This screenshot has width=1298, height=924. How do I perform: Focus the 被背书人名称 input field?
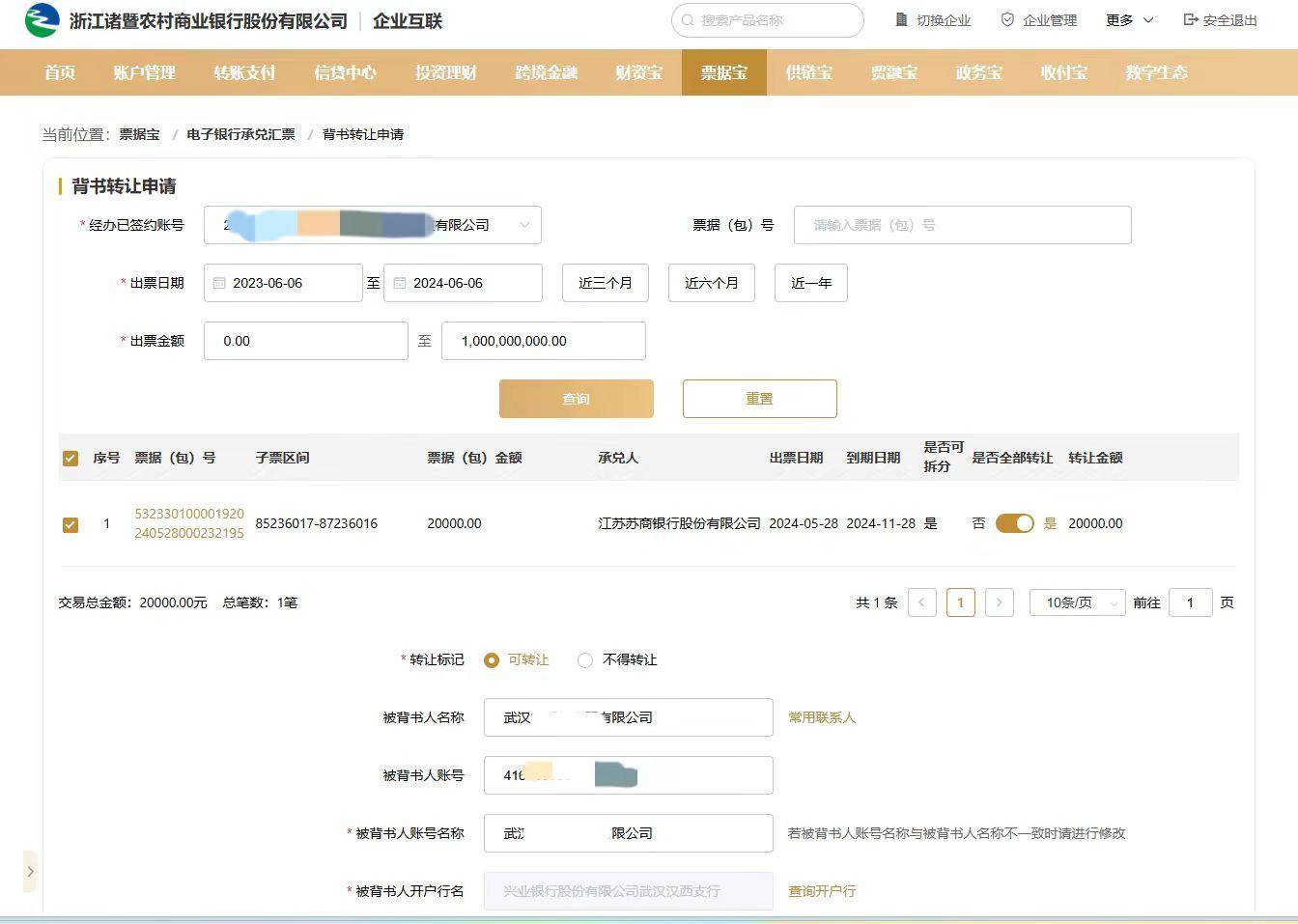point(629,717)
